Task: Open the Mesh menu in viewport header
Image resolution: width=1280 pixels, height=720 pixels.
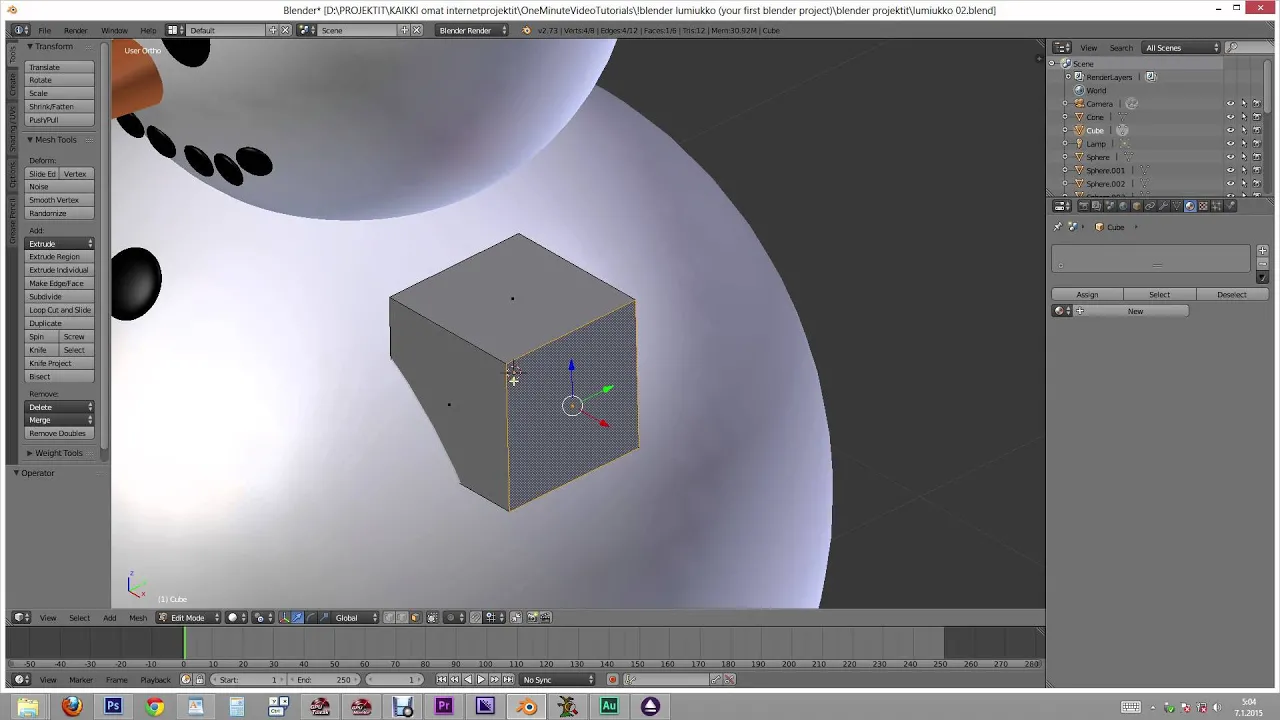Action: 138,618
